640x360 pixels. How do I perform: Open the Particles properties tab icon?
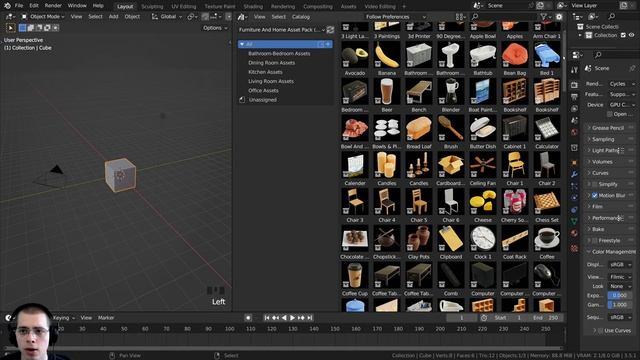(x=574, y=186)
